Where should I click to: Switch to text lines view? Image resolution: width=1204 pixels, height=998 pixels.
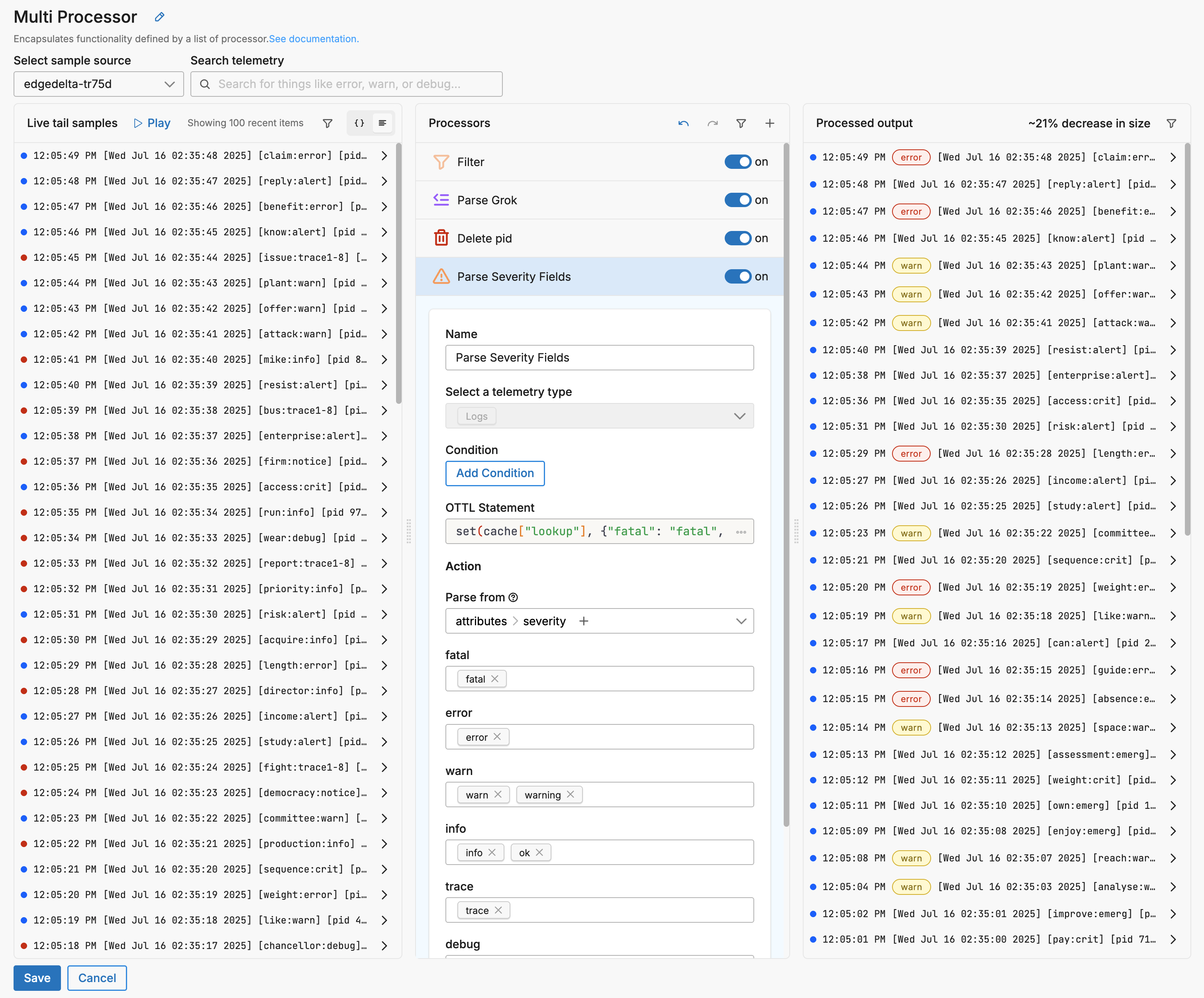pyautogui.click(x=382, y=123)
